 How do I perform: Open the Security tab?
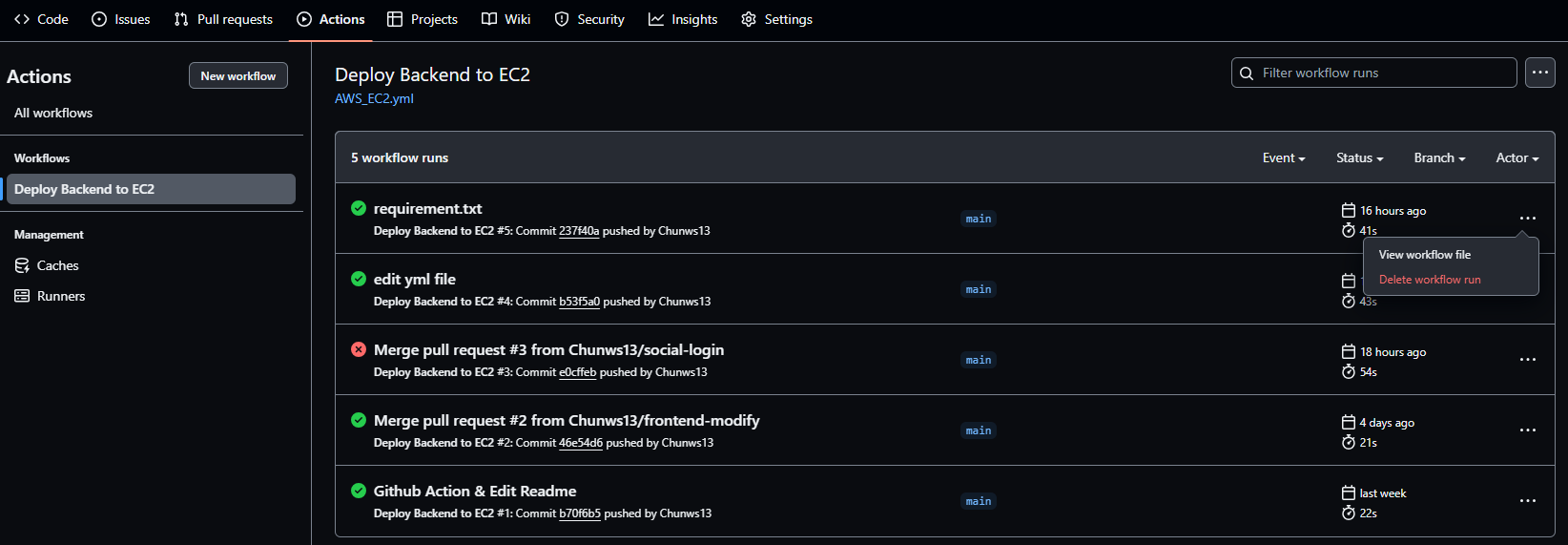click(589, 19)
